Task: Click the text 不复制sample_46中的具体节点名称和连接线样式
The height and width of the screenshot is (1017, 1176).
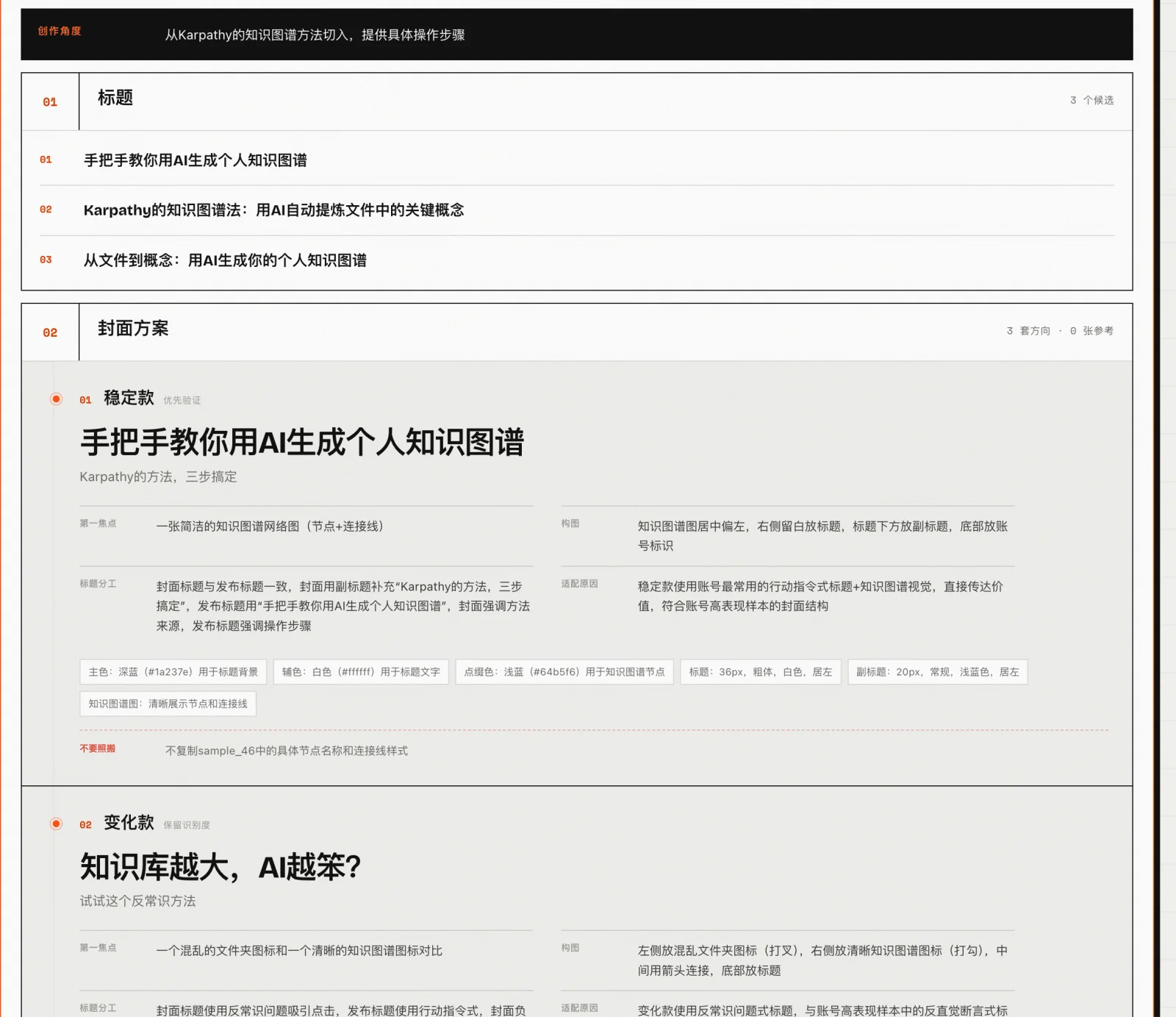Action: point(286,751)
